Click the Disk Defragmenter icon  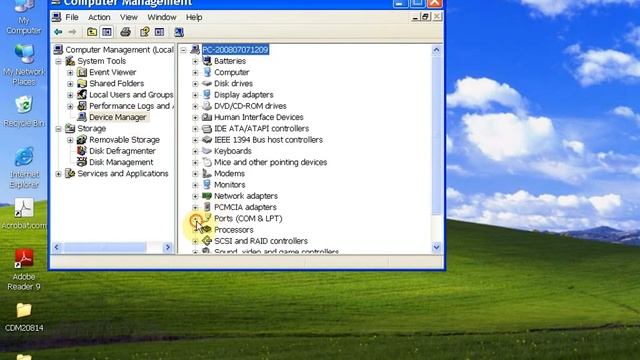click(x=82, y=151)
